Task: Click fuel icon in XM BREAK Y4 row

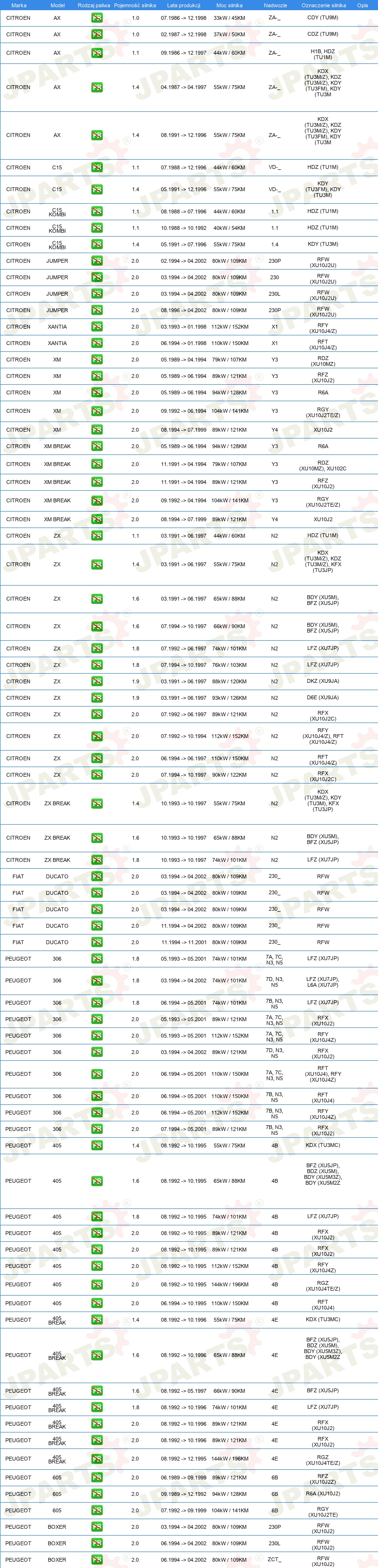Action: pyautogui.click(x=97, y=519)
